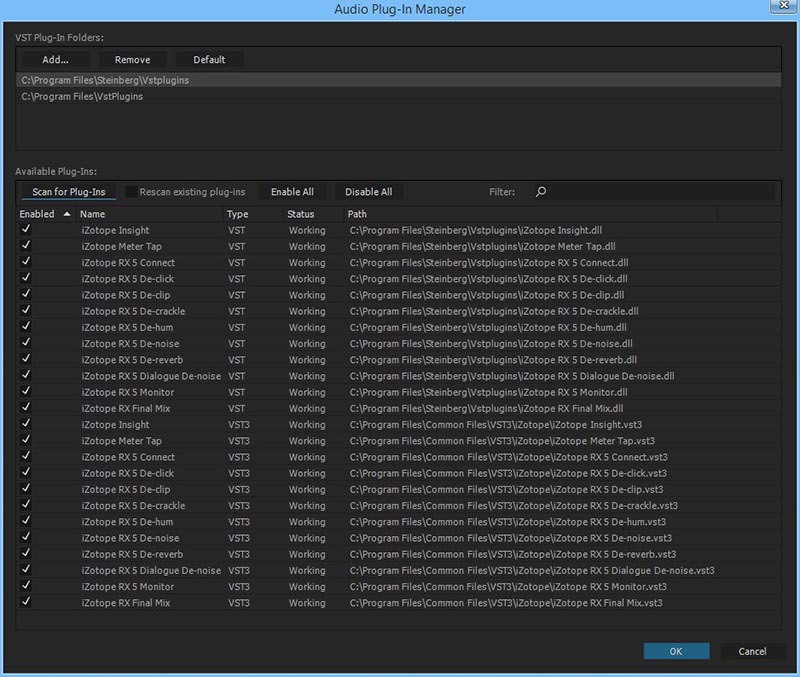Uncheck iZotope Insight VST3 checkbox
The height and width of the screenshot is (677, 800).
(26, 424)
